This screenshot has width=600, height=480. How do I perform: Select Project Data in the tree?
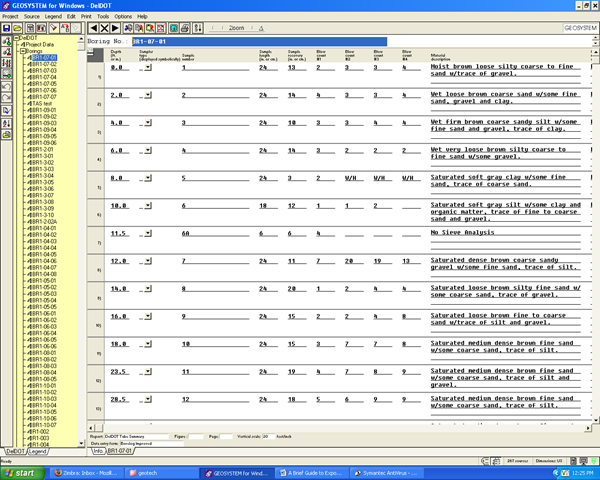pos(40,44)
